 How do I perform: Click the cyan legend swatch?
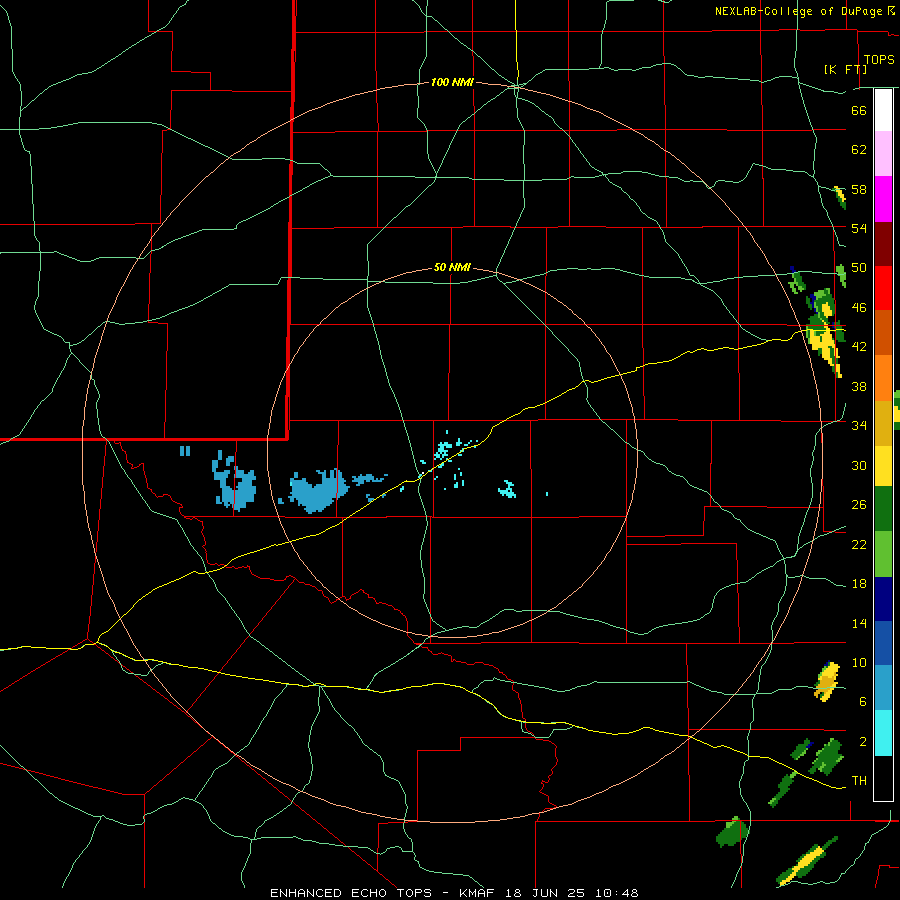(x=883, y=733)
